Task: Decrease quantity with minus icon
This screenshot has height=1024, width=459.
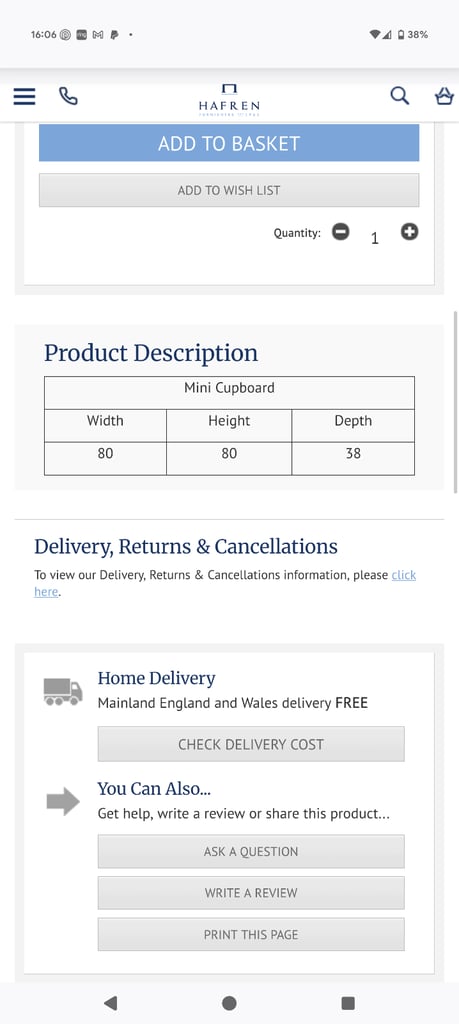Action: pyautogui.click(x=340, y=231)
